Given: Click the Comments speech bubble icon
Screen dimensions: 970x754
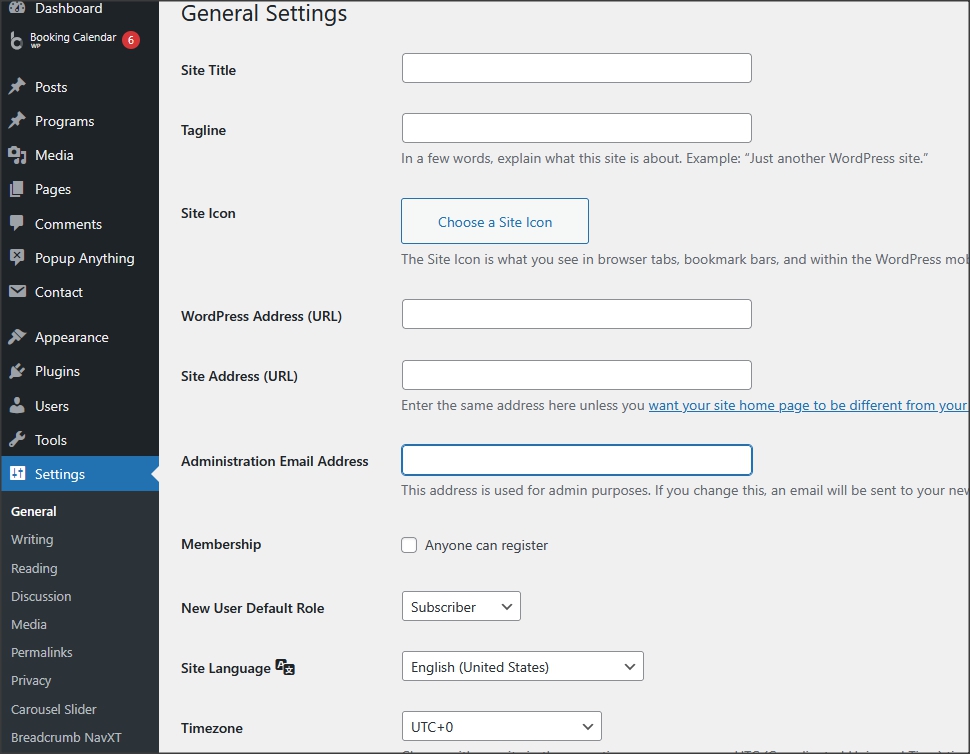Looking at the screenshot, I should [x=17, y=224].
